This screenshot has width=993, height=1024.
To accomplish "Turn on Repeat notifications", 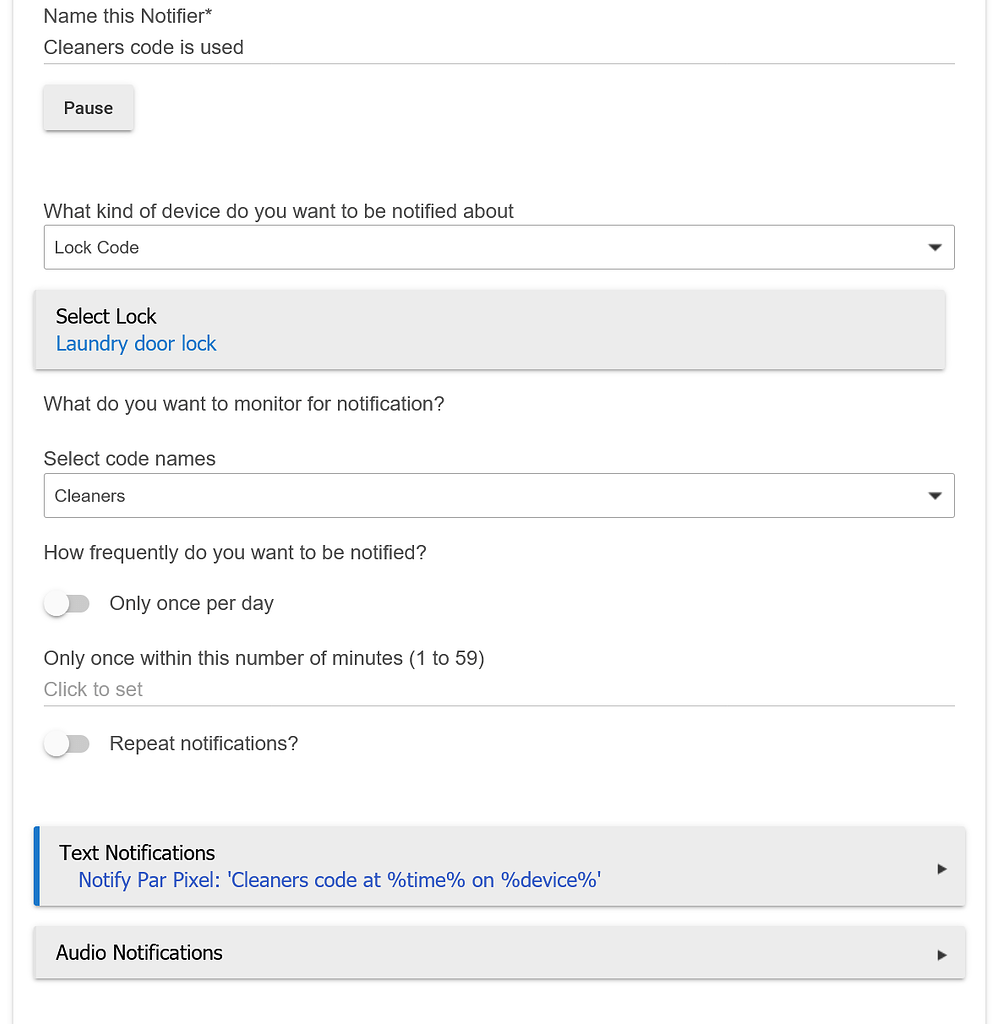I will tap(66, 743).
